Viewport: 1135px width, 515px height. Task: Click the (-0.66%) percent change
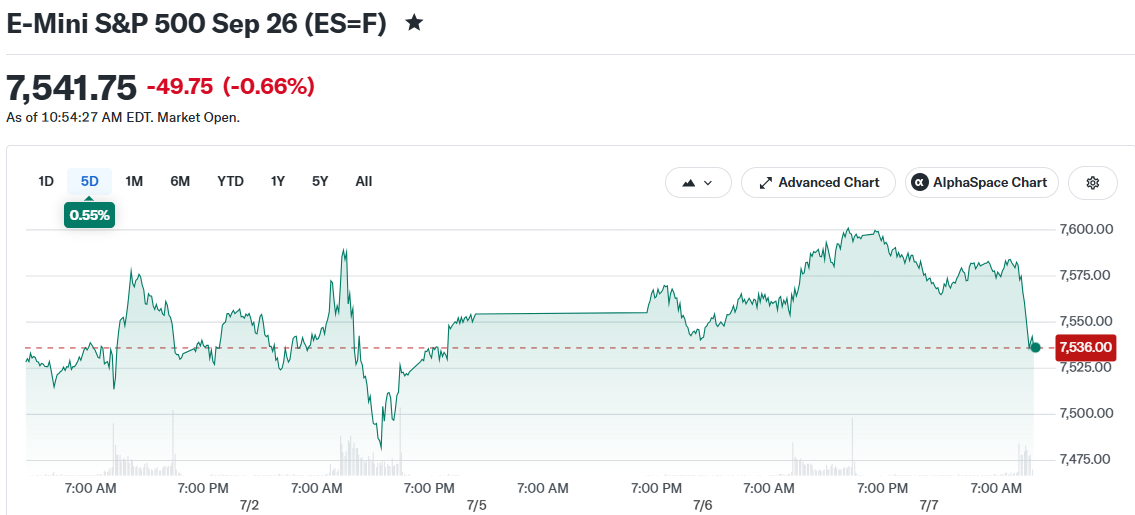coord(269,87)
